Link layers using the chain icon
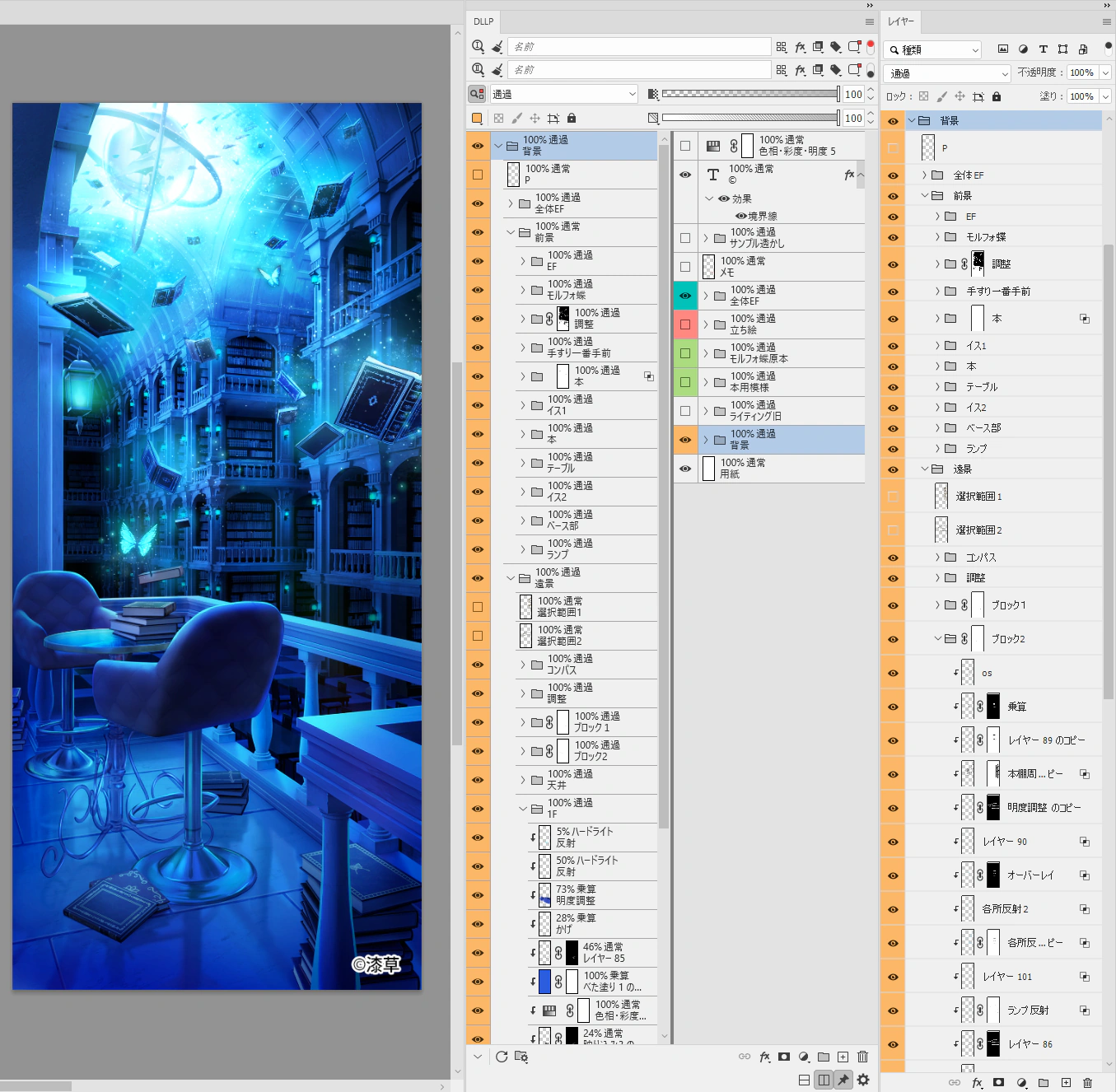This screenshot has width=1116, height=1092. pyautogui.click(x=953, y=1081)
